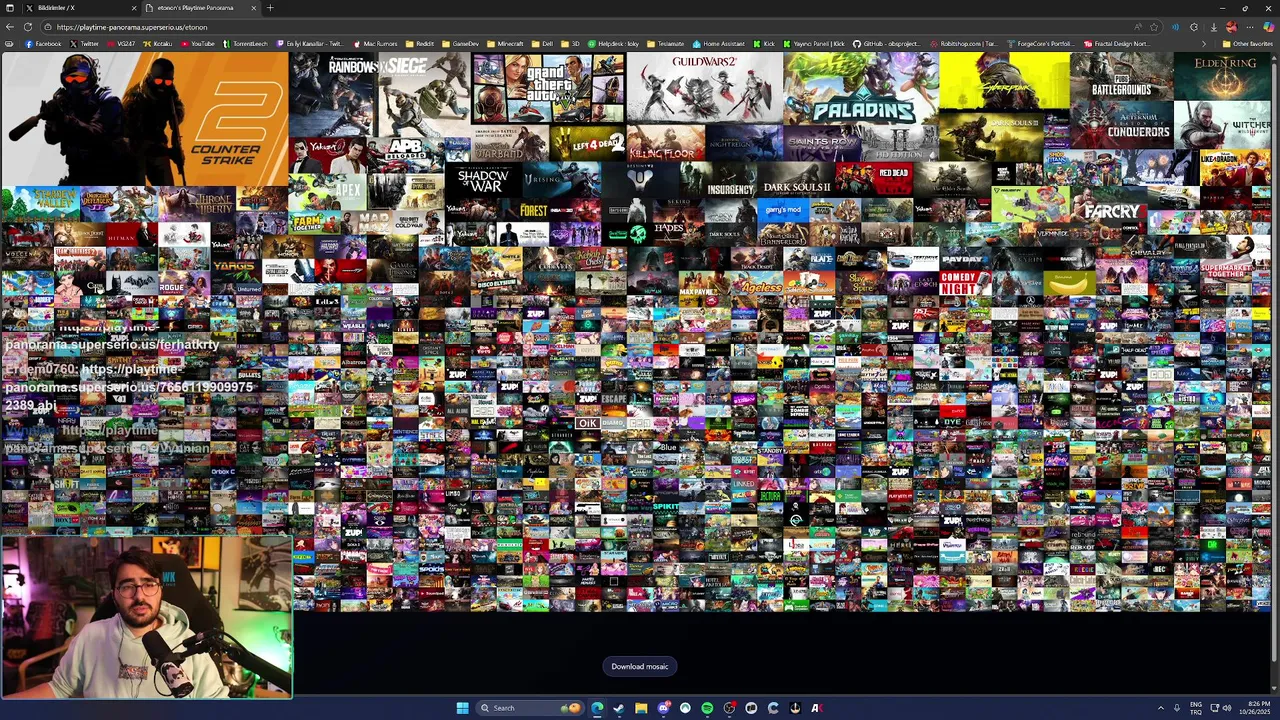Viewport: 1280px width, 720px height.
Task: Open the GameDev bookmarks folder
Action: click(458, 44)
